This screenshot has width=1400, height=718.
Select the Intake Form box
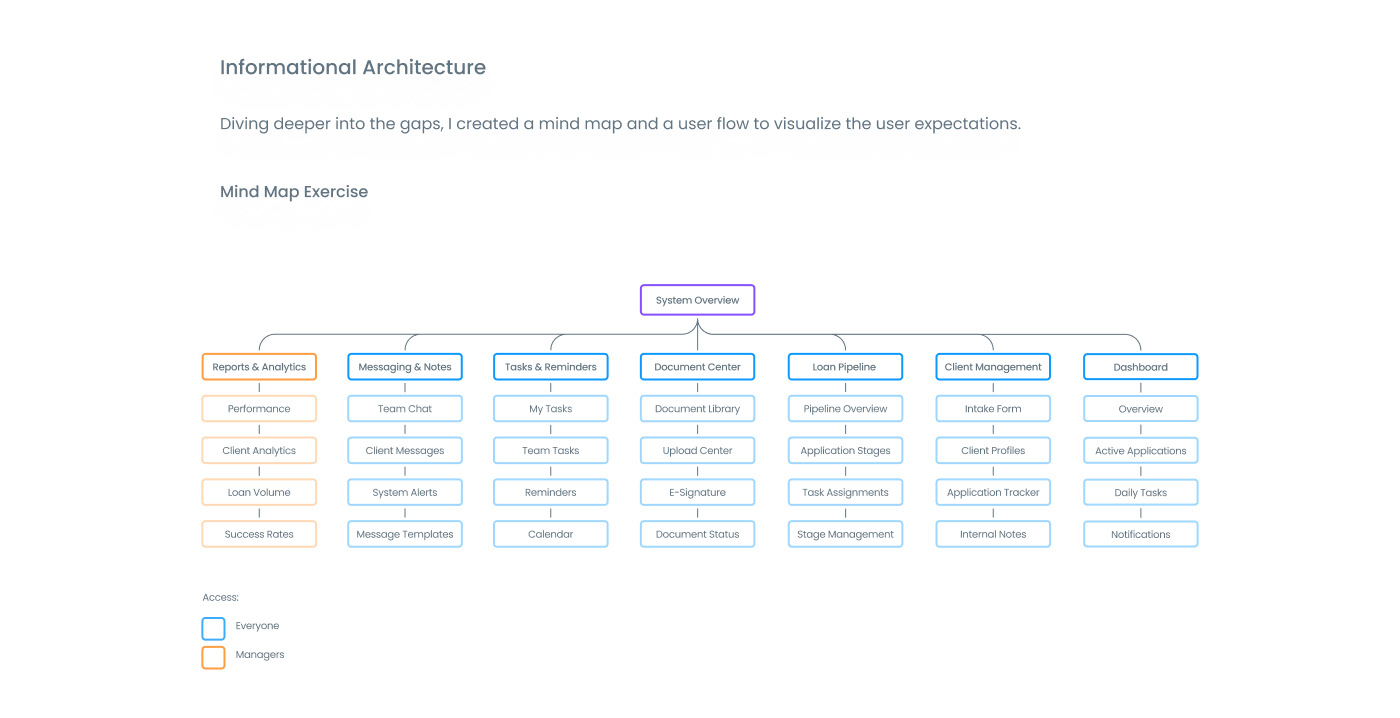[x=993, y=409]
